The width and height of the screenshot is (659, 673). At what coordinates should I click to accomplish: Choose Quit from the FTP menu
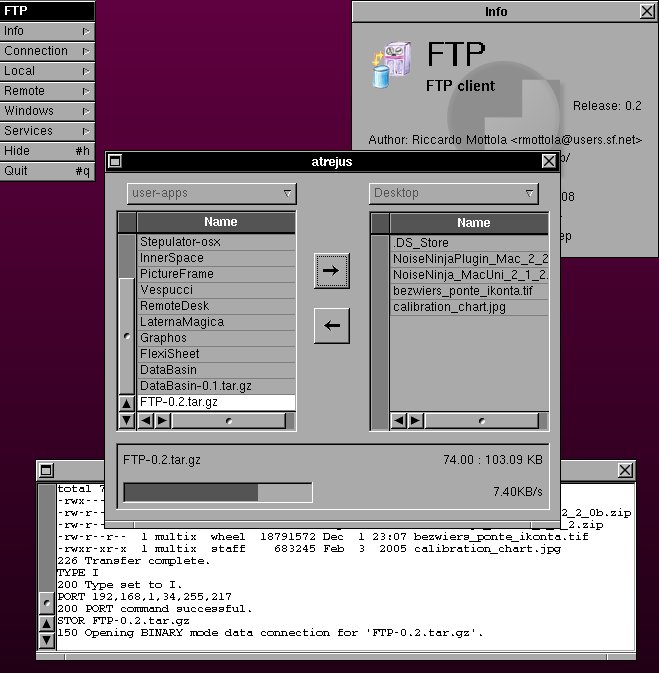pos(47,171)
